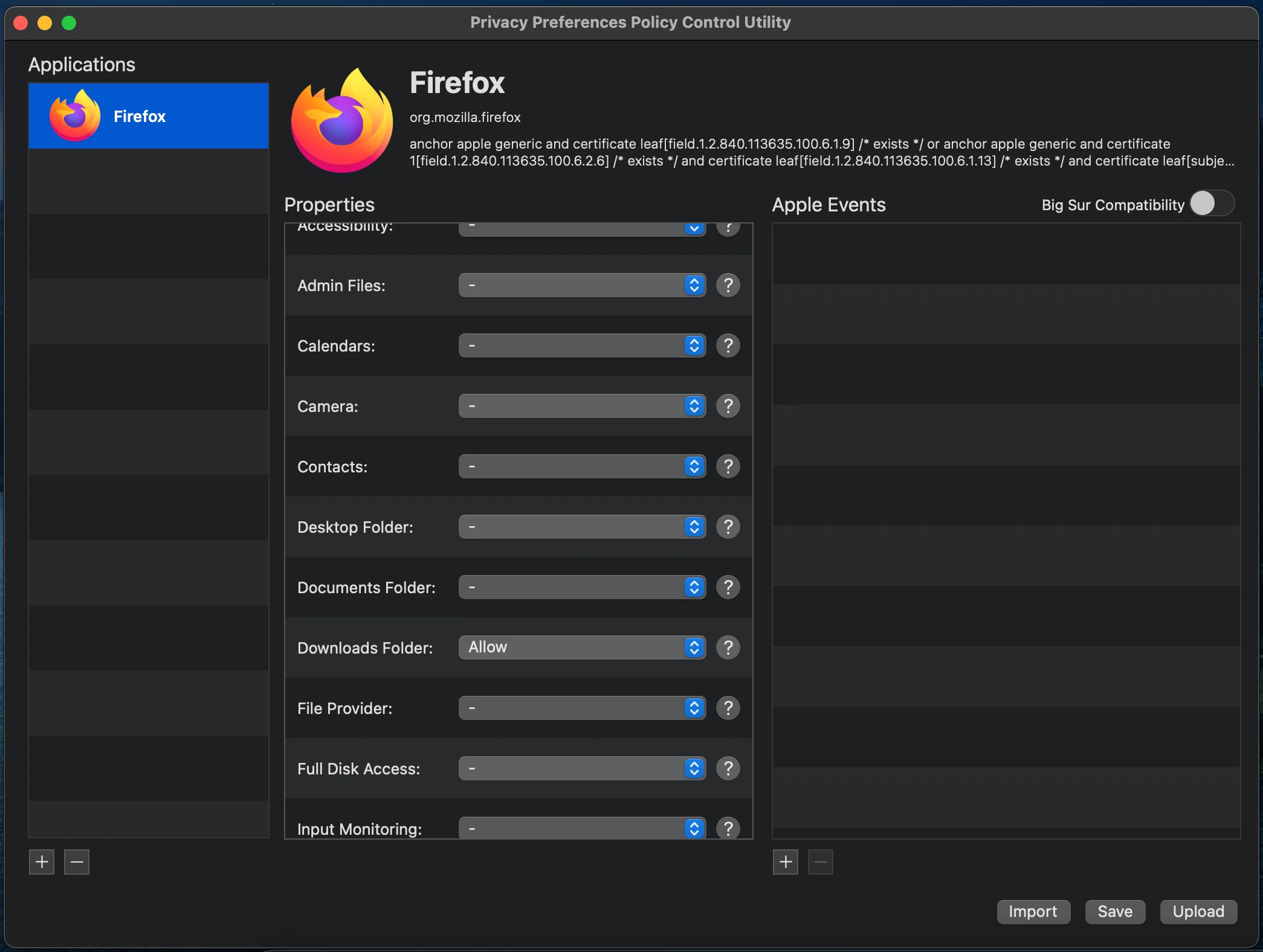This screenshot has height=952, width=1263.
Task: Click the Import button
Action: (1033, 912)
